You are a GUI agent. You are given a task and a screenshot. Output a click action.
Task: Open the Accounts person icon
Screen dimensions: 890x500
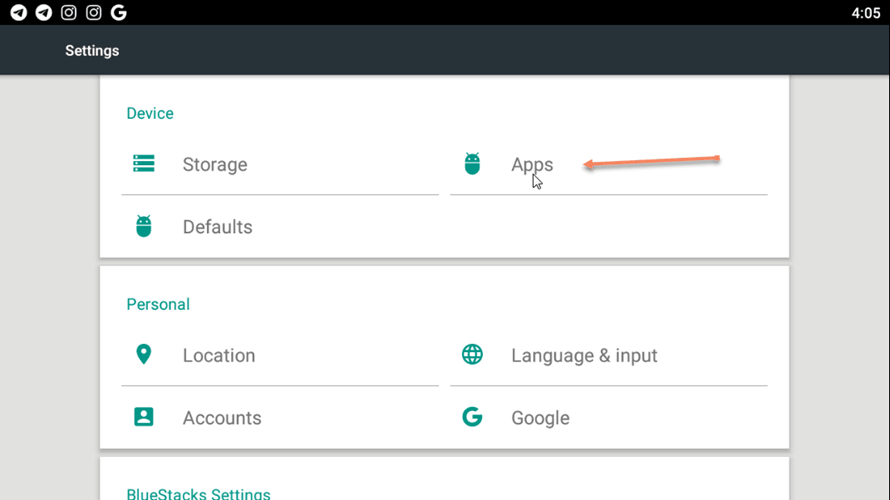pos(144,417)
